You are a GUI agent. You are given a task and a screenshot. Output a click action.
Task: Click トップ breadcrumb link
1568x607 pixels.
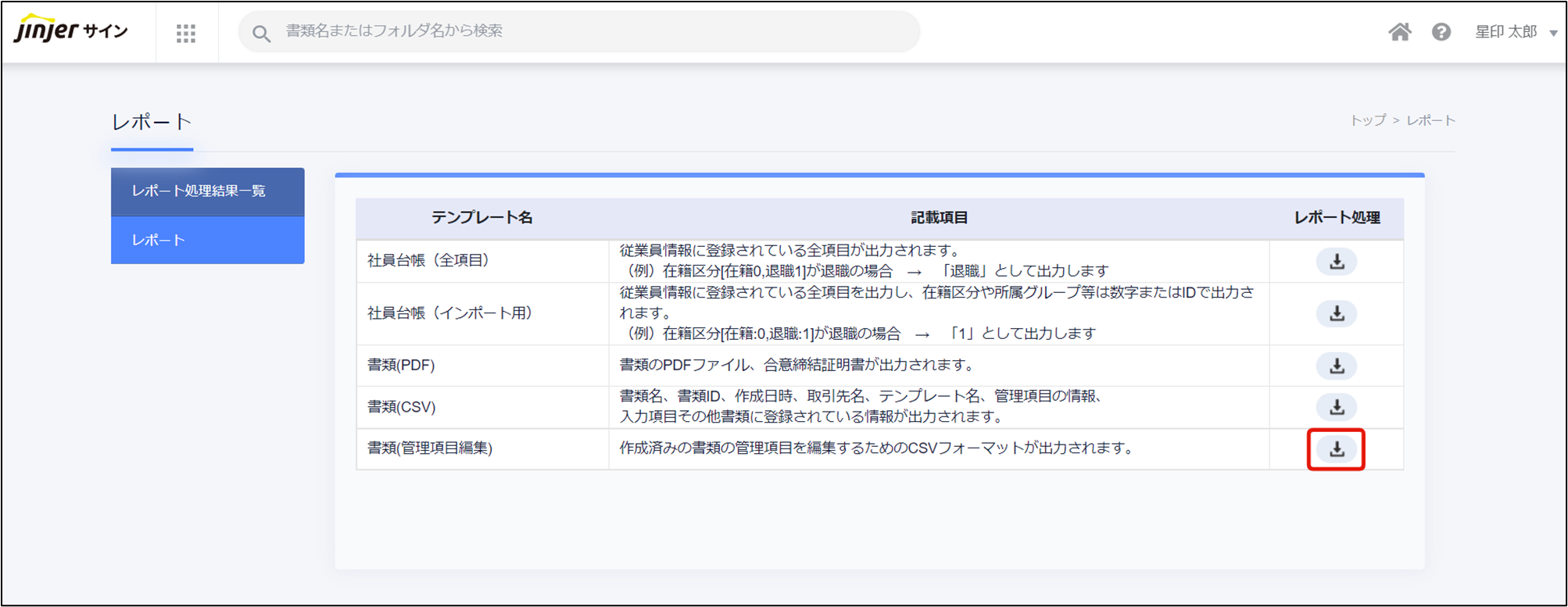pos(1368,120)
